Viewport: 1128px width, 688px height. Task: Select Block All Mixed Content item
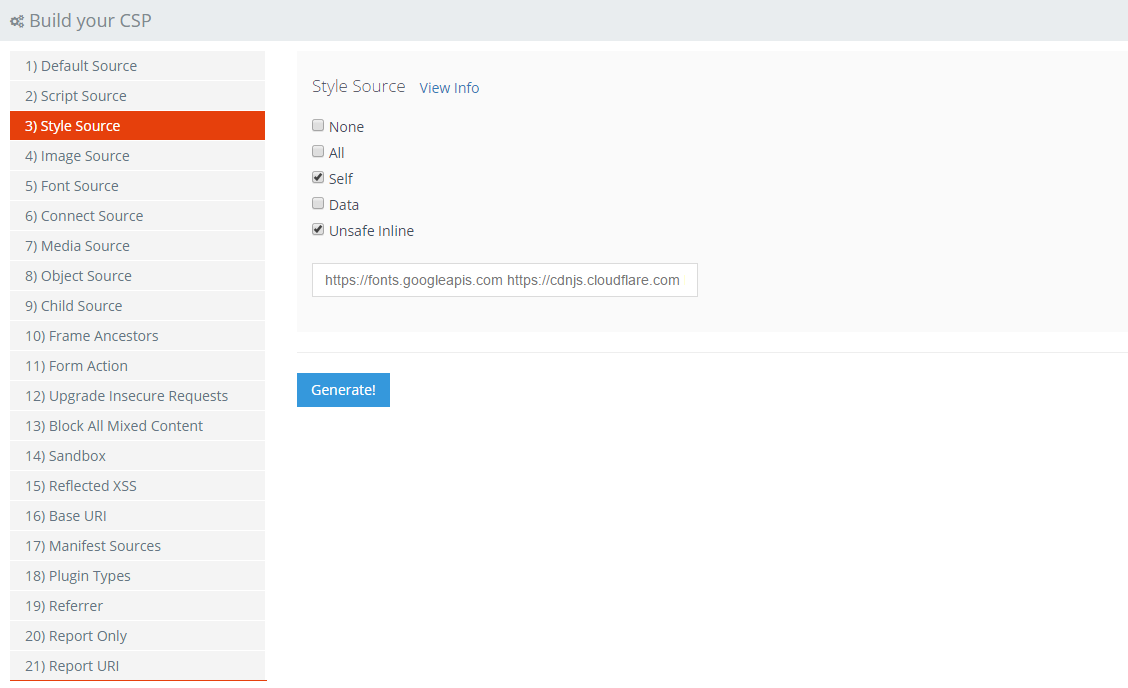137,426
